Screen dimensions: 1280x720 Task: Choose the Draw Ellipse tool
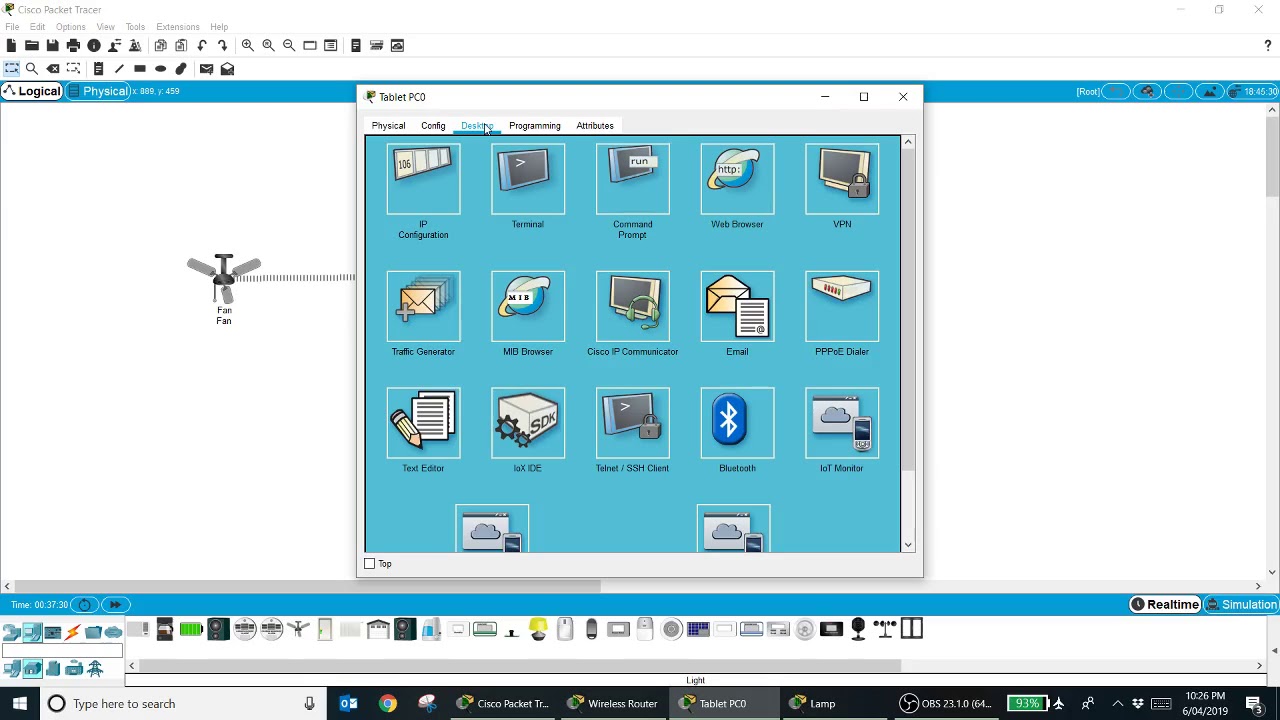click(x=160, y=69)
